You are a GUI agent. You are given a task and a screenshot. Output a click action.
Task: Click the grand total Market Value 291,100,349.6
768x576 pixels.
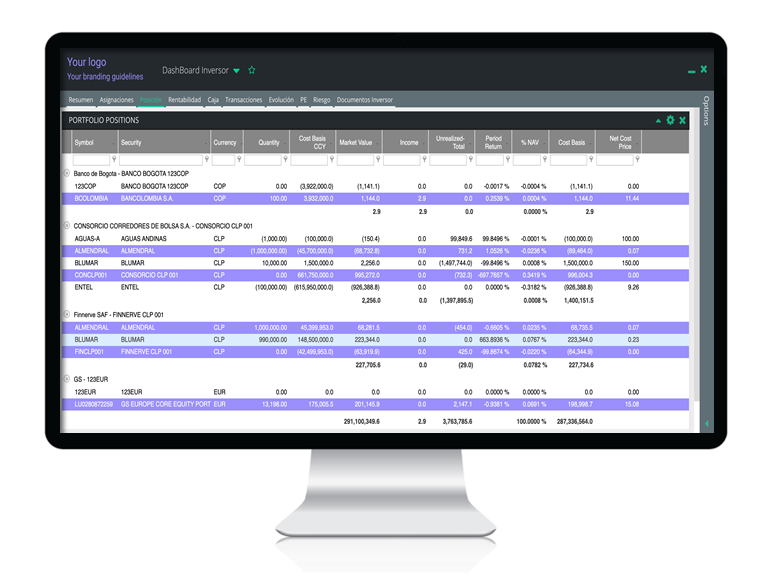pos(362,421)
